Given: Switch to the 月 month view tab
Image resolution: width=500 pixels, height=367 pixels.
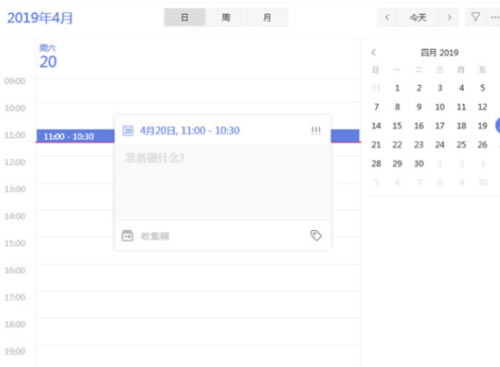Looking at the screenshot, I should click(x=267, y=17).
